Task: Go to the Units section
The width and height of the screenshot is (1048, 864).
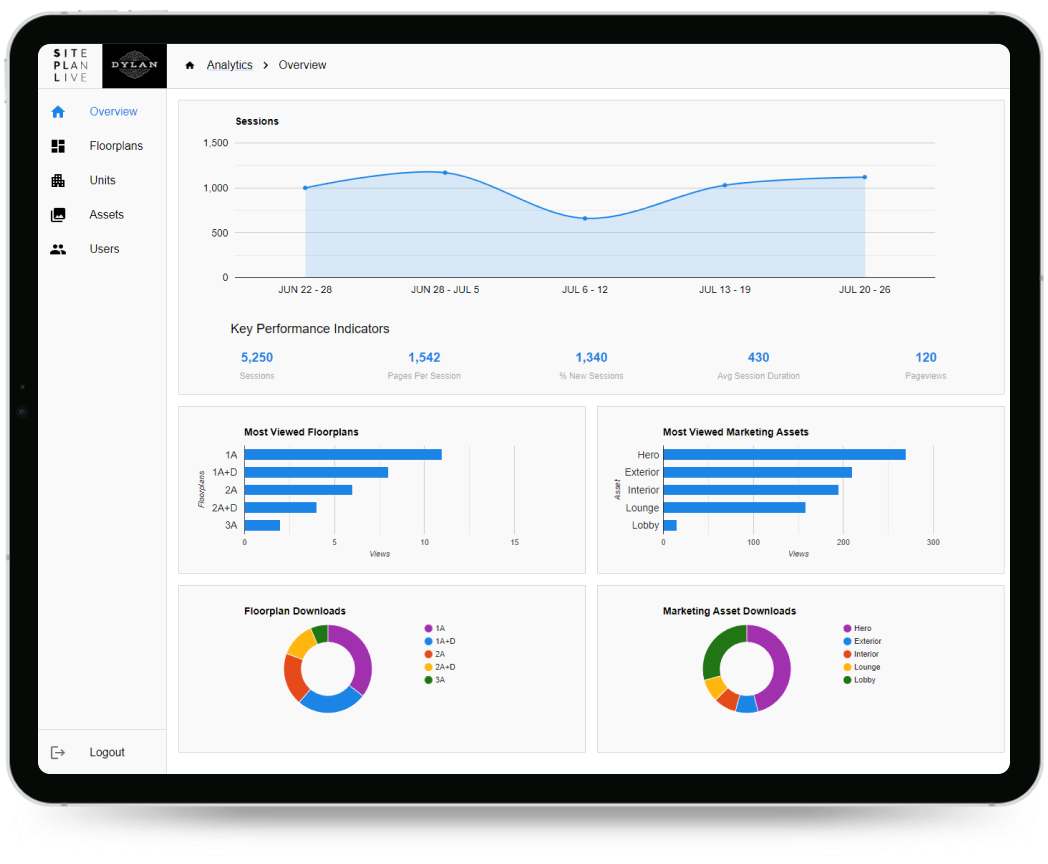Action: (102, 180)
